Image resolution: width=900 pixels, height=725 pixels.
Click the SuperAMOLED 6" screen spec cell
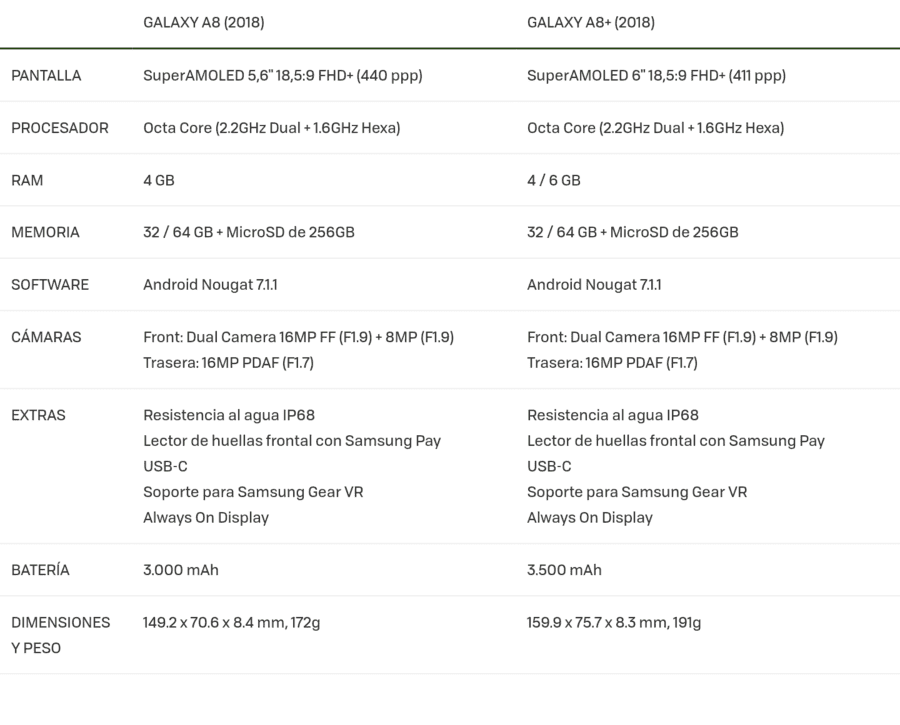(656, 76)
